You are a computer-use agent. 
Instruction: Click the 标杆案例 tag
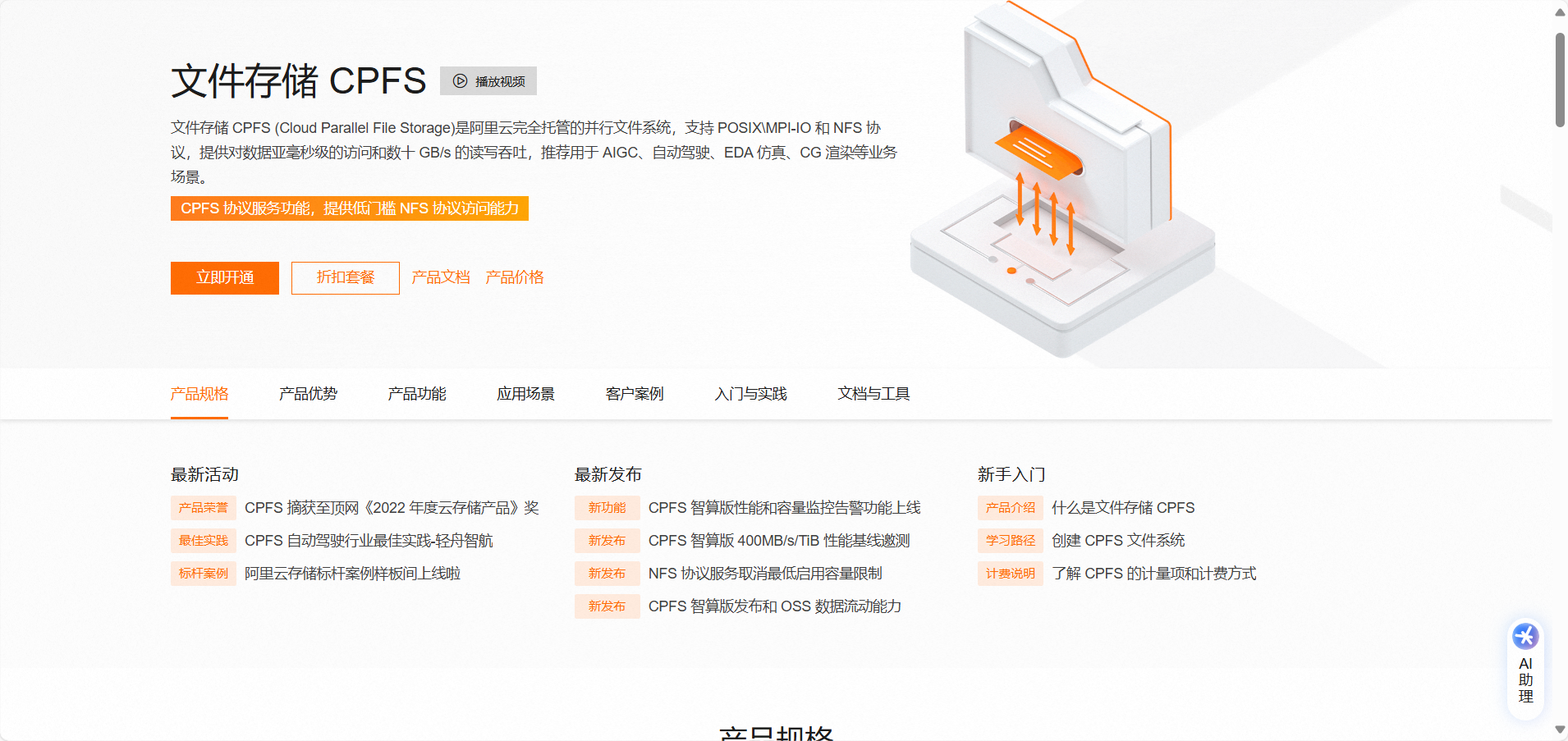click(x=204, y=574)
